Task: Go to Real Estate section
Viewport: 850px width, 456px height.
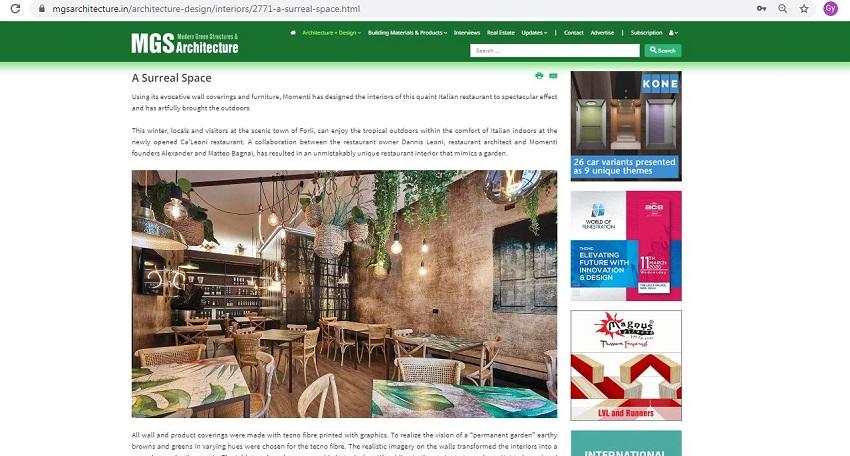Action: click(x=500, y=33)
